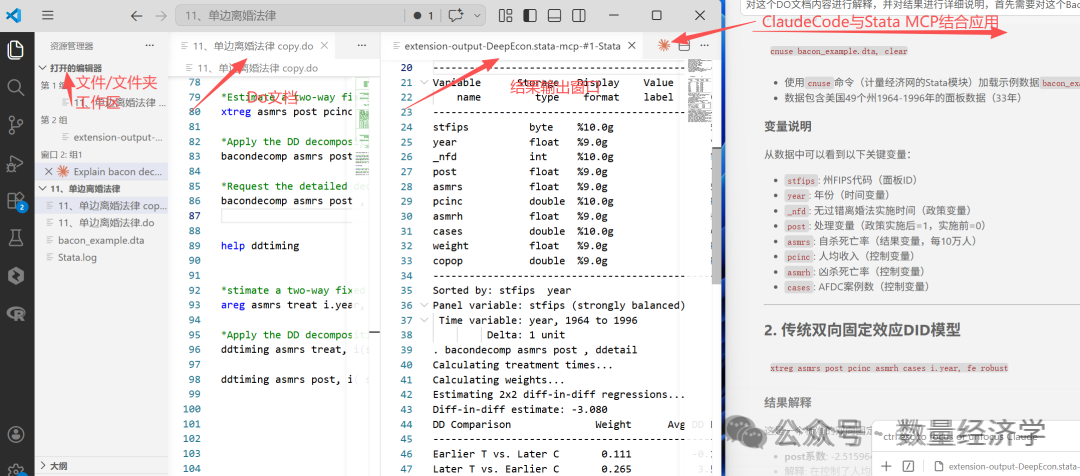Expand the 大纲 outline section
The width and height of the screenshot is (1080, 476).
pos(59,466)
